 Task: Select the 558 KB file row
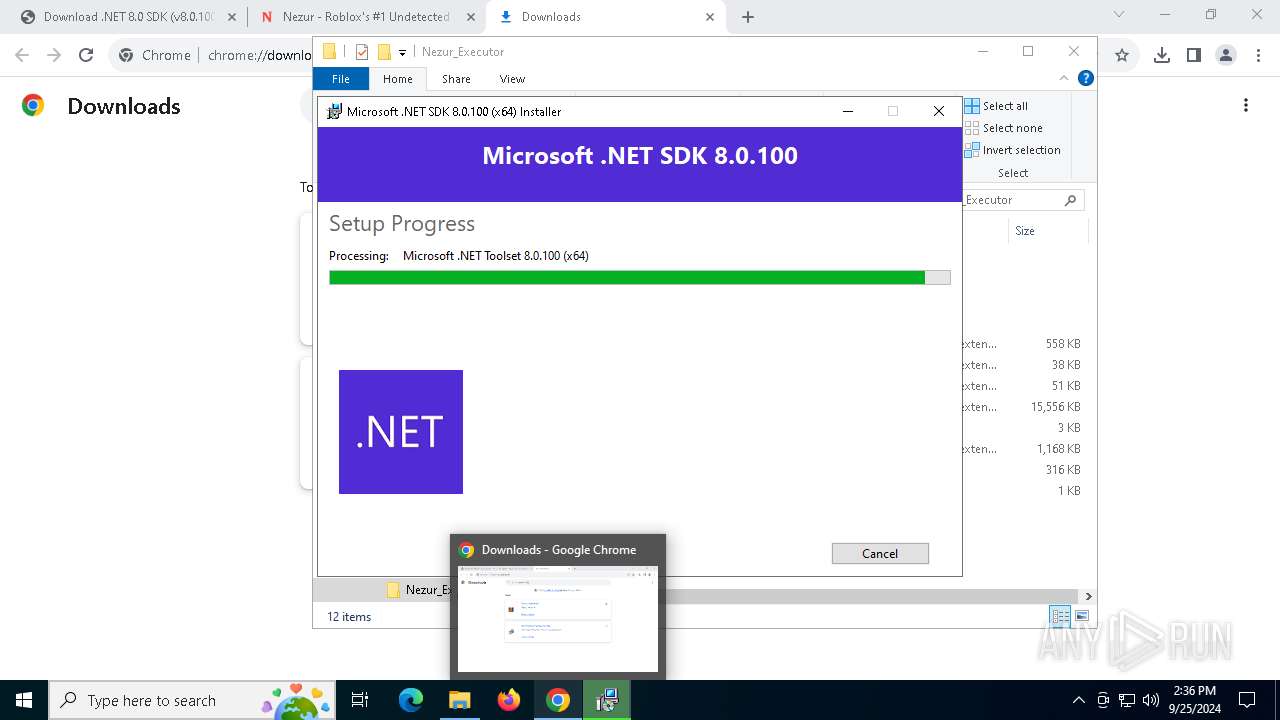1022,344
